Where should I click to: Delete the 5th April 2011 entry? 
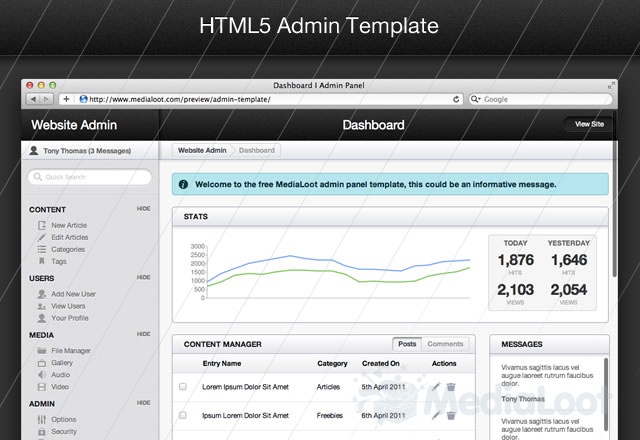(451, 387)
